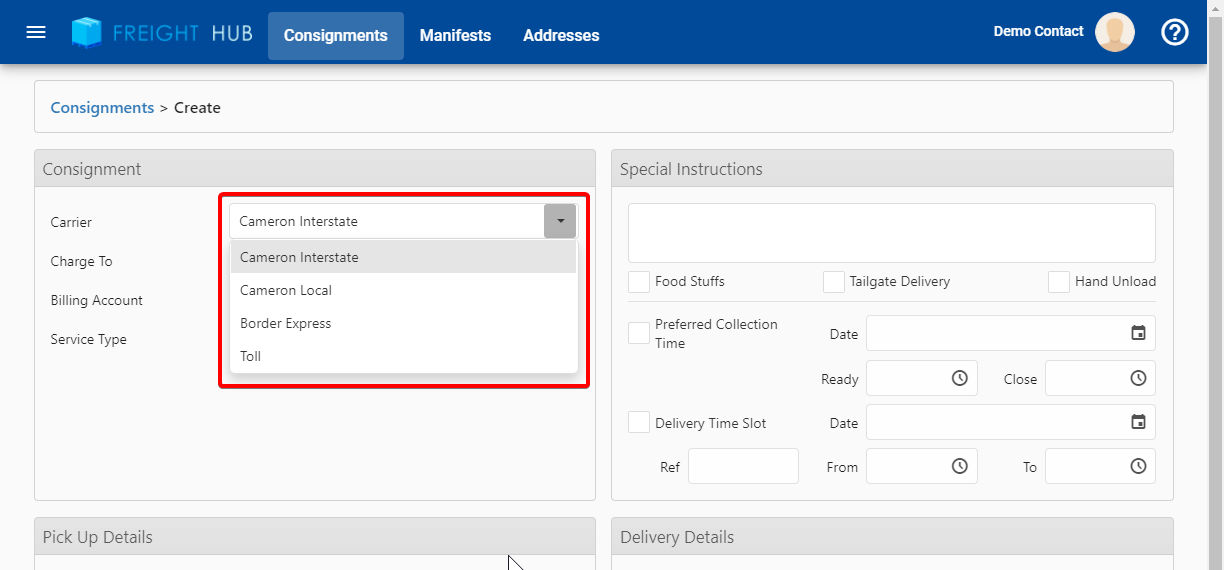Click into the Special Instructions text box

click(891, 233)
